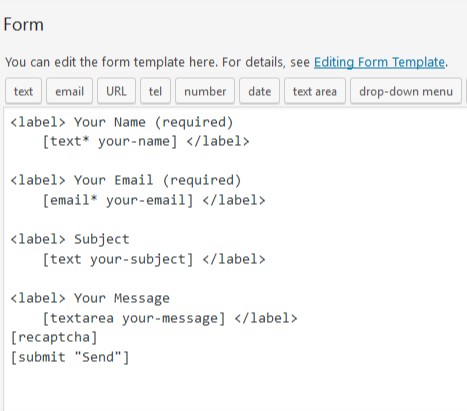
Task: Add a URL field tag
Action: (116, 91)
